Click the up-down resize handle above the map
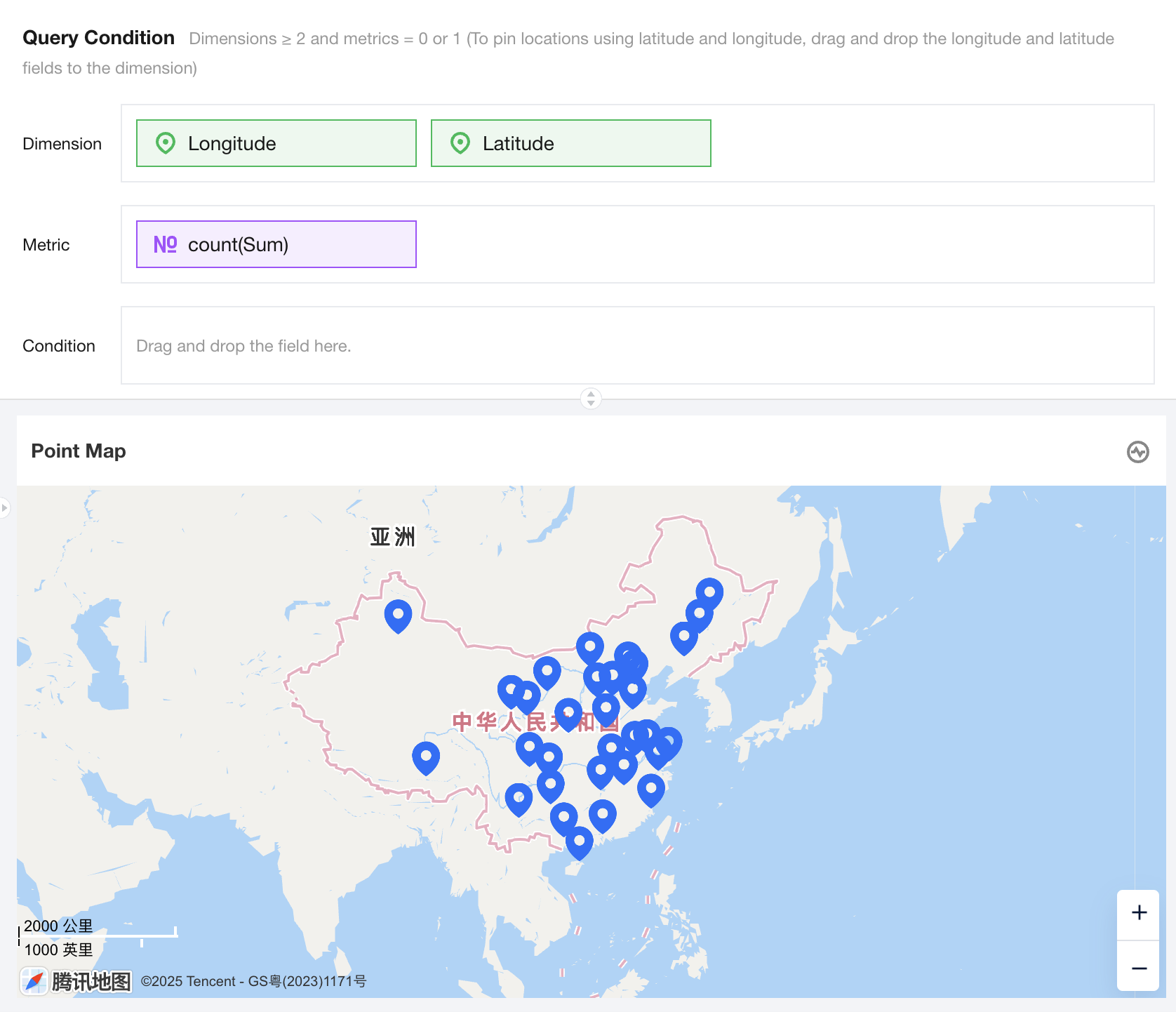This screenshot has width=1176, height=1012. pos(591,398)
